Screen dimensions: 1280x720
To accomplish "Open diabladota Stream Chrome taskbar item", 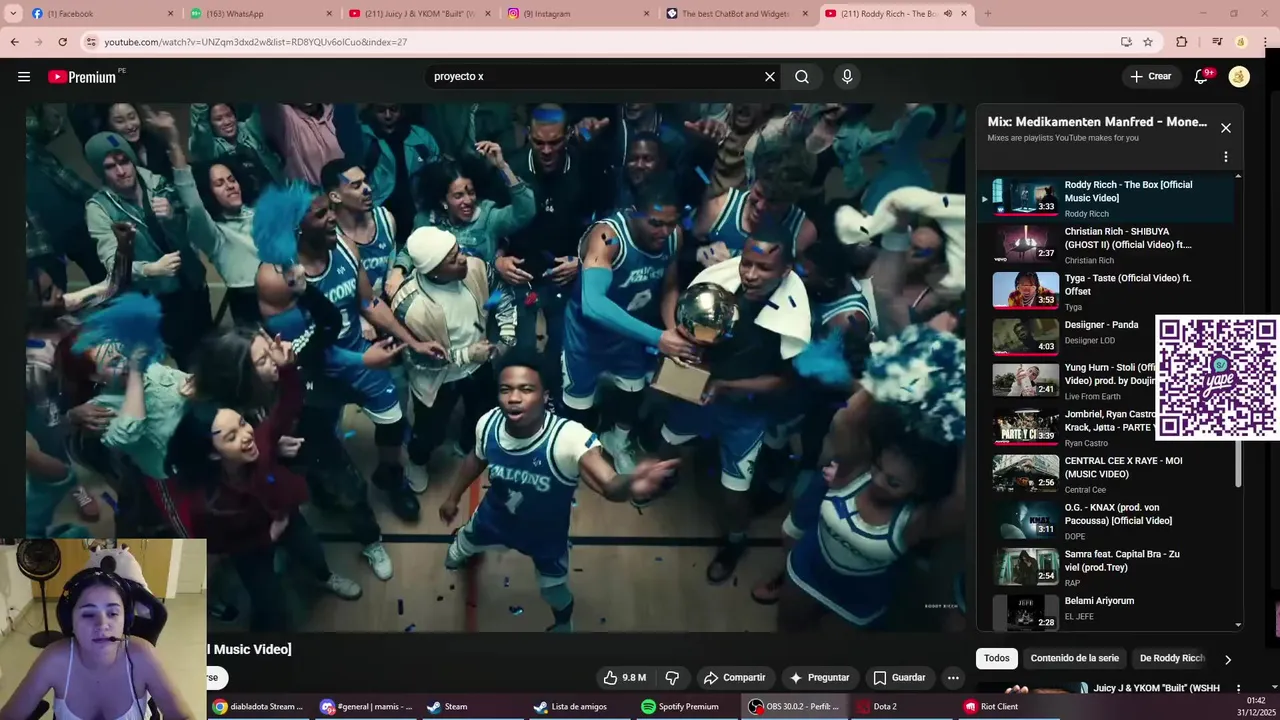I will point(259,706).
